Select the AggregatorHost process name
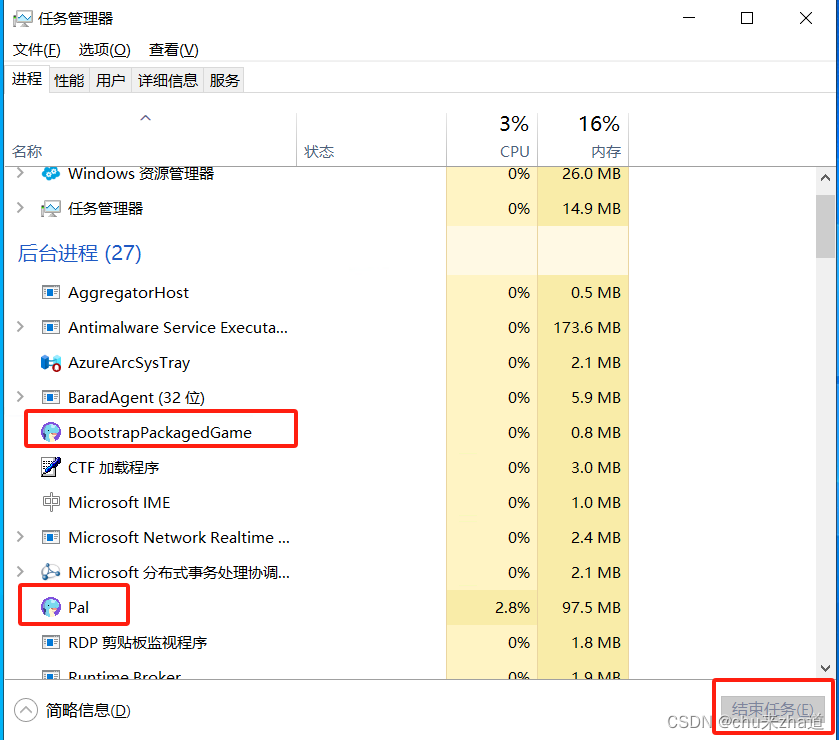This screenshot has width=839, height=740. tap(128, 293)
